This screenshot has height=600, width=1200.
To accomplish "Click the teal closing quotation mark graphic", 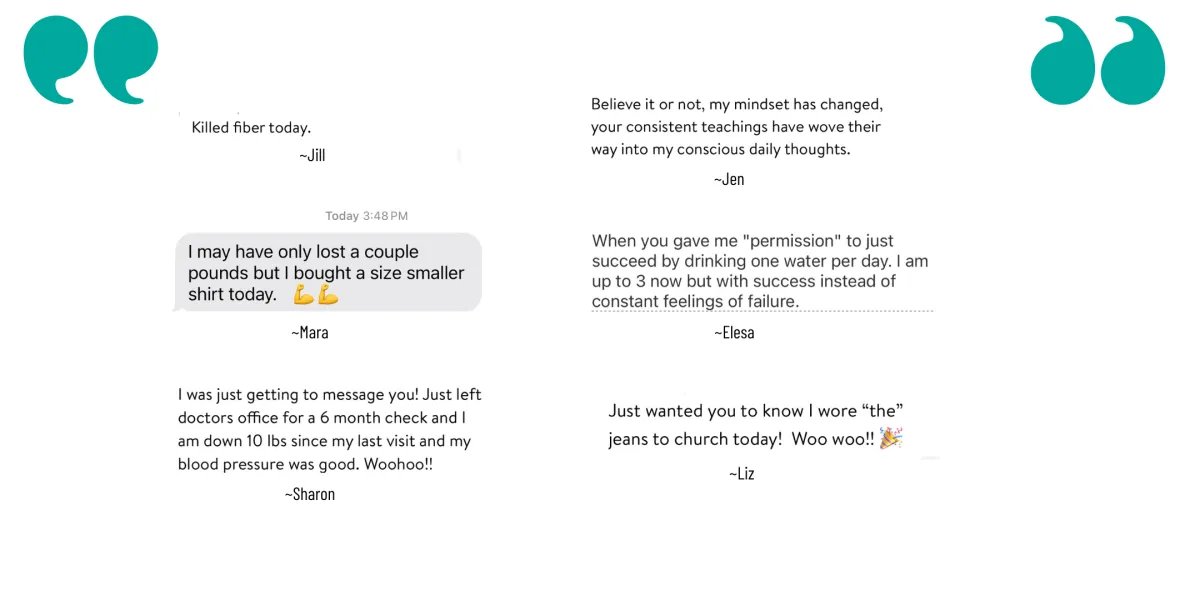I will click(1098, 60).
